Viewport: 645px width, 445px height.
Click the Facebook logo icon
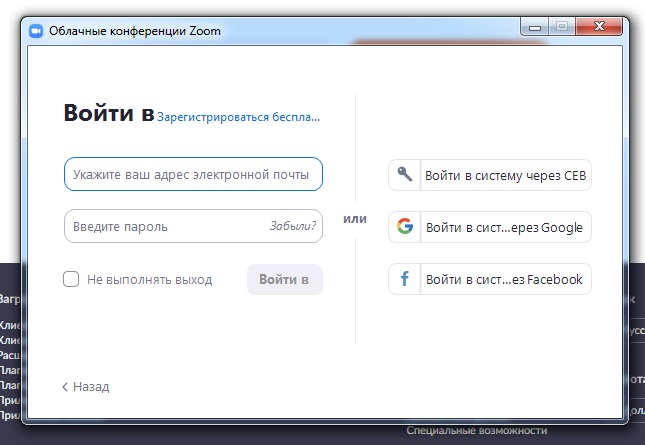tap(405, 278)
